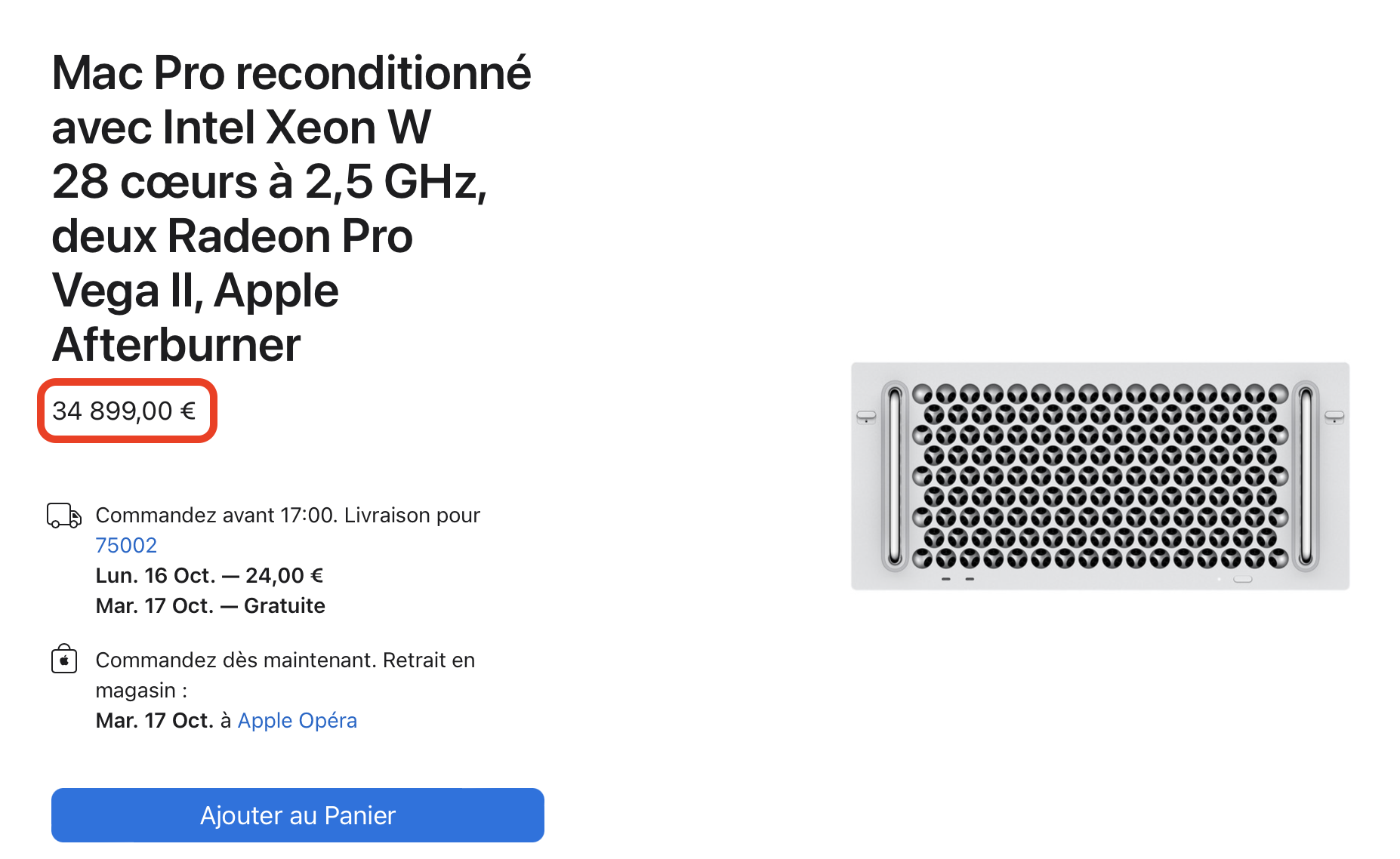Click the Mac Pro lattice grille image
1400x859 pixels.
(x=1099, y=476)
